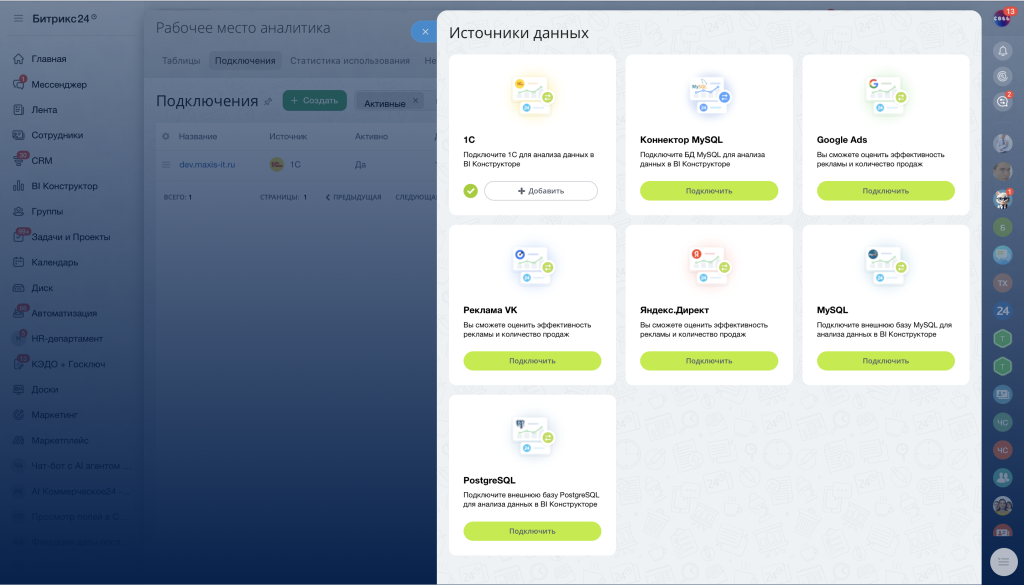Sort by Активно column header
This screenshot has width=1024, height=585.
[371, 136]
